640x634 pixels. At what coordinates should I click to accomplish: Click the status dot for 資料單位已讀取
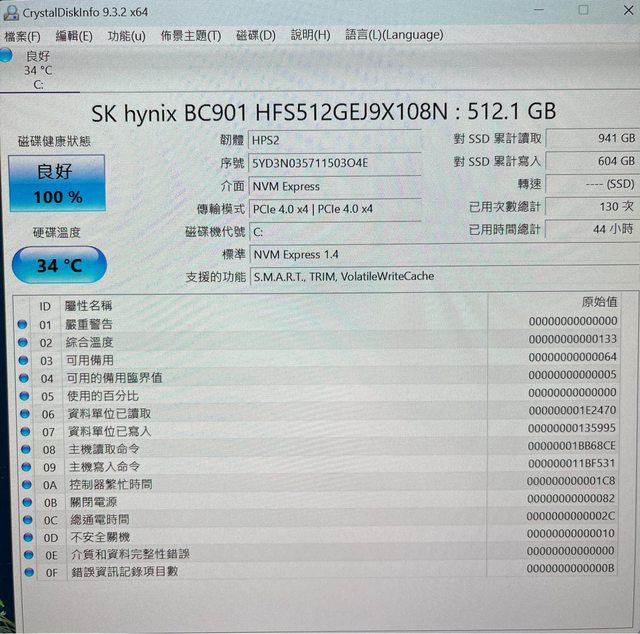tap(23, 413)
